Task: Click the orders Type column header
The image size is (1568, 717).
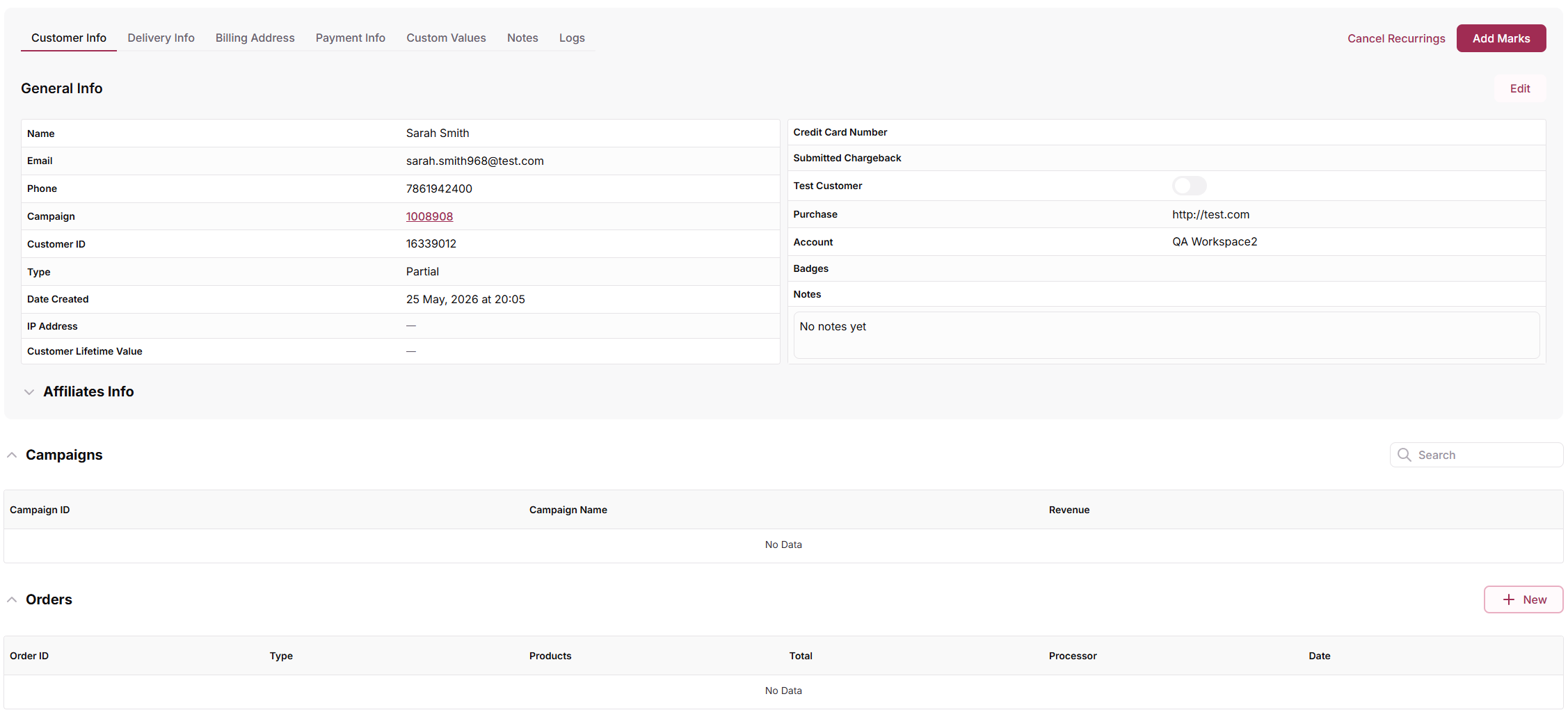Action: click(281, 656)
